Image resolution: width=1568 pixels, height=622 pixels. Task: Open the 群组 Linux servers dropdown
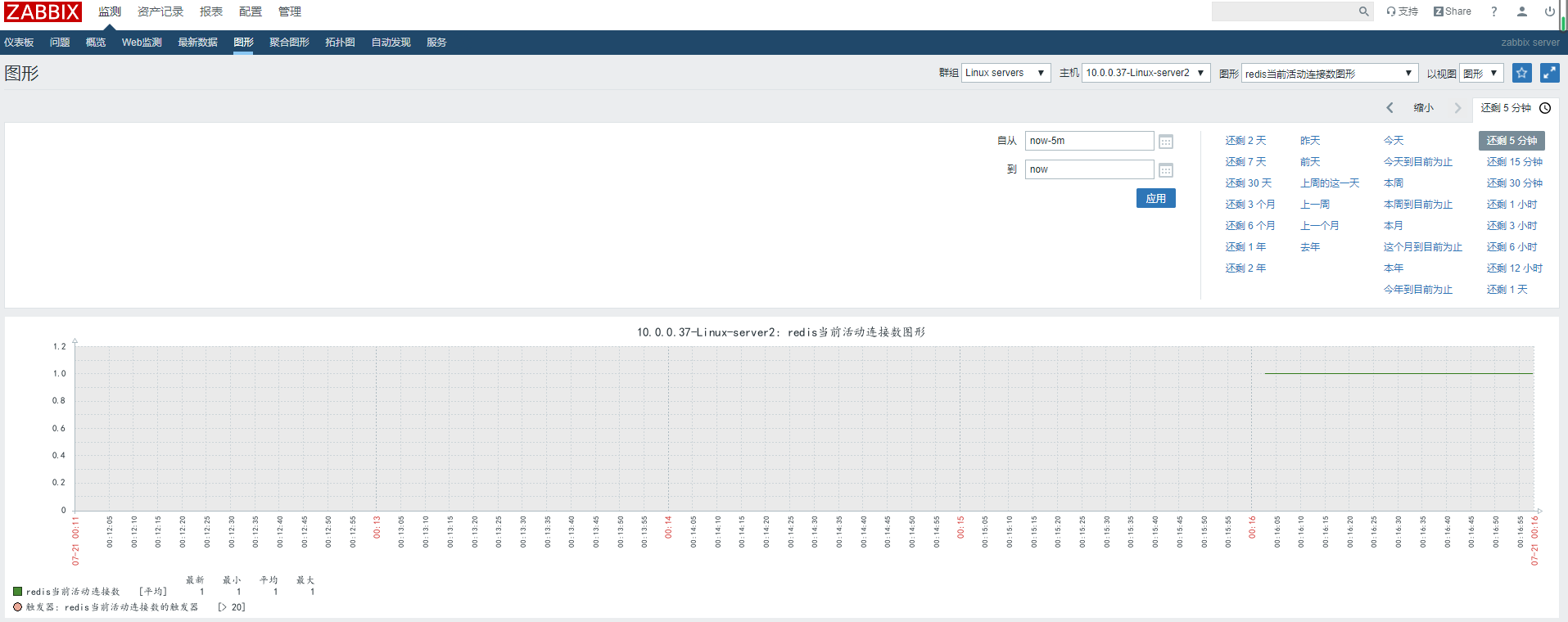click(x=1005, y=73)
